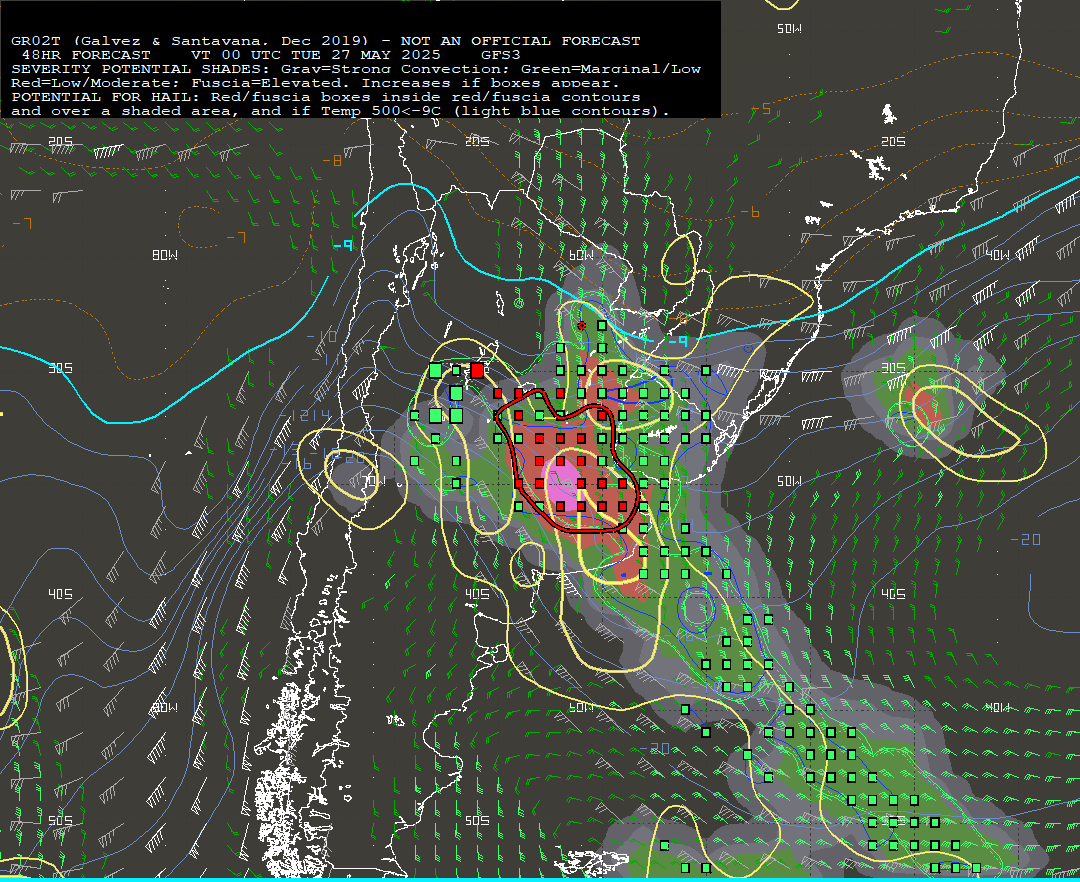1080x882 pixels.
Task: Click the small green circle marker
Action: pos(519,303)
